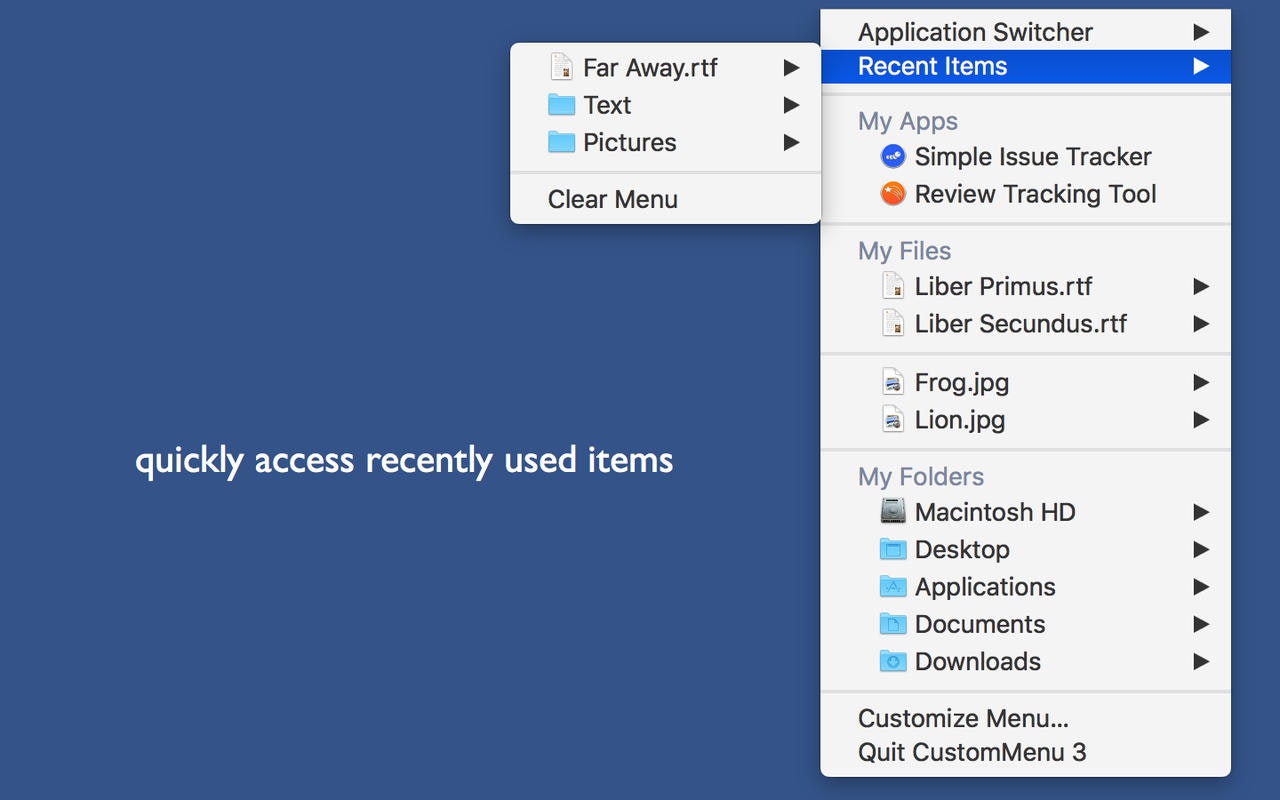Image resolution: width=1280 pixels, height=800 pixels.
Task: Expand the Frog.jpg submenu arrow
Action: [x=1201, y=382]
